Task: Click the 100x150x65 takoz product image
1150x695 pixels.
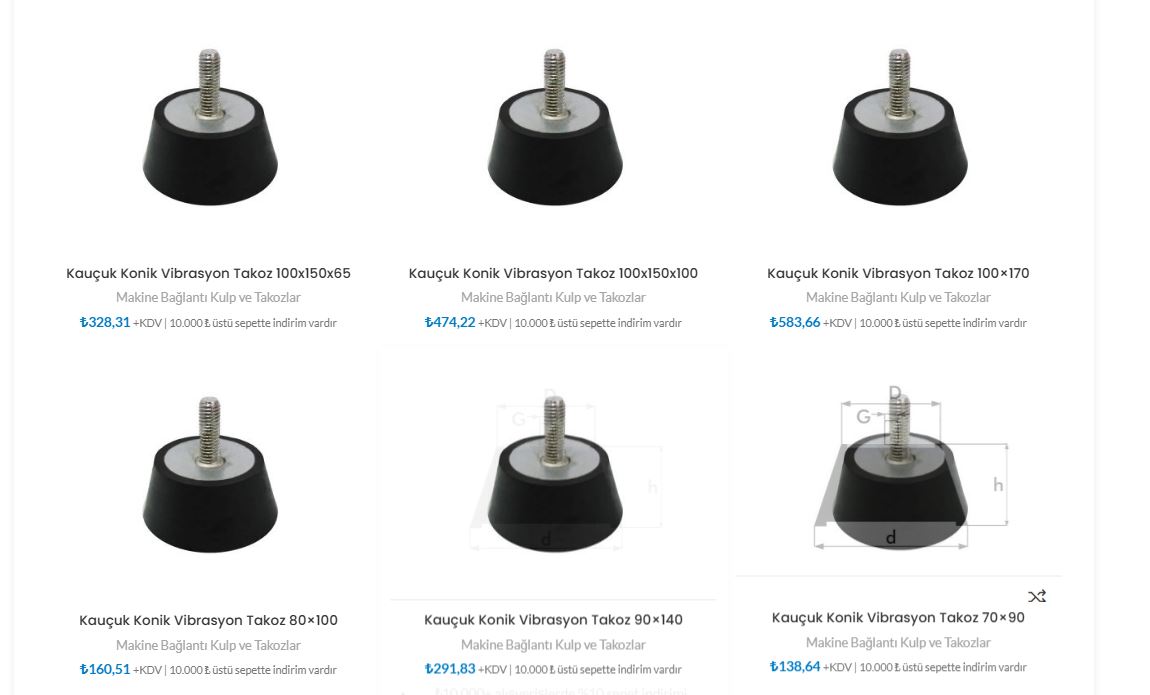Action: point(210,127)
